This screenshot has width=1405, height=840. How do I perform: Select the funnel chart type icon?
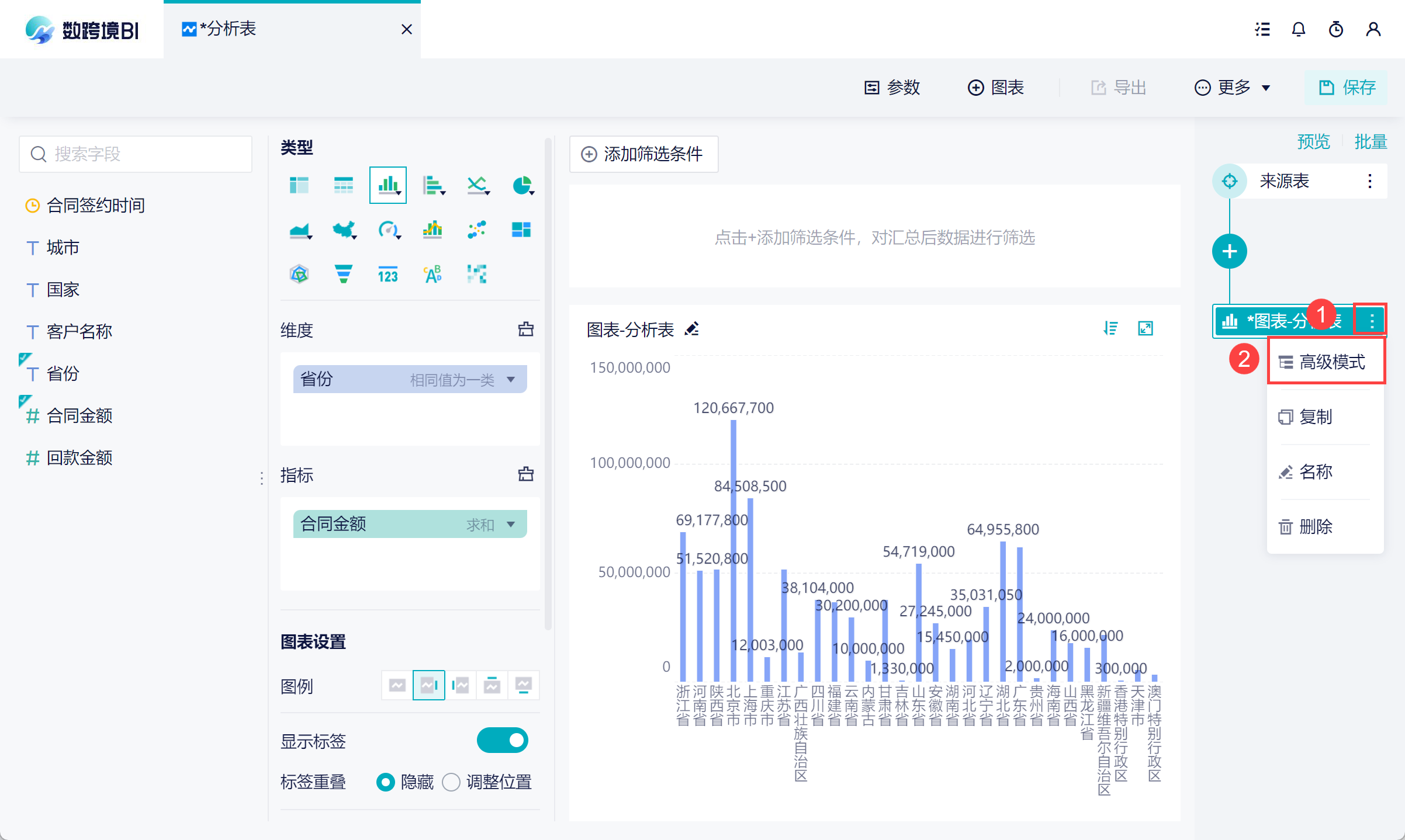coord(343,274)
